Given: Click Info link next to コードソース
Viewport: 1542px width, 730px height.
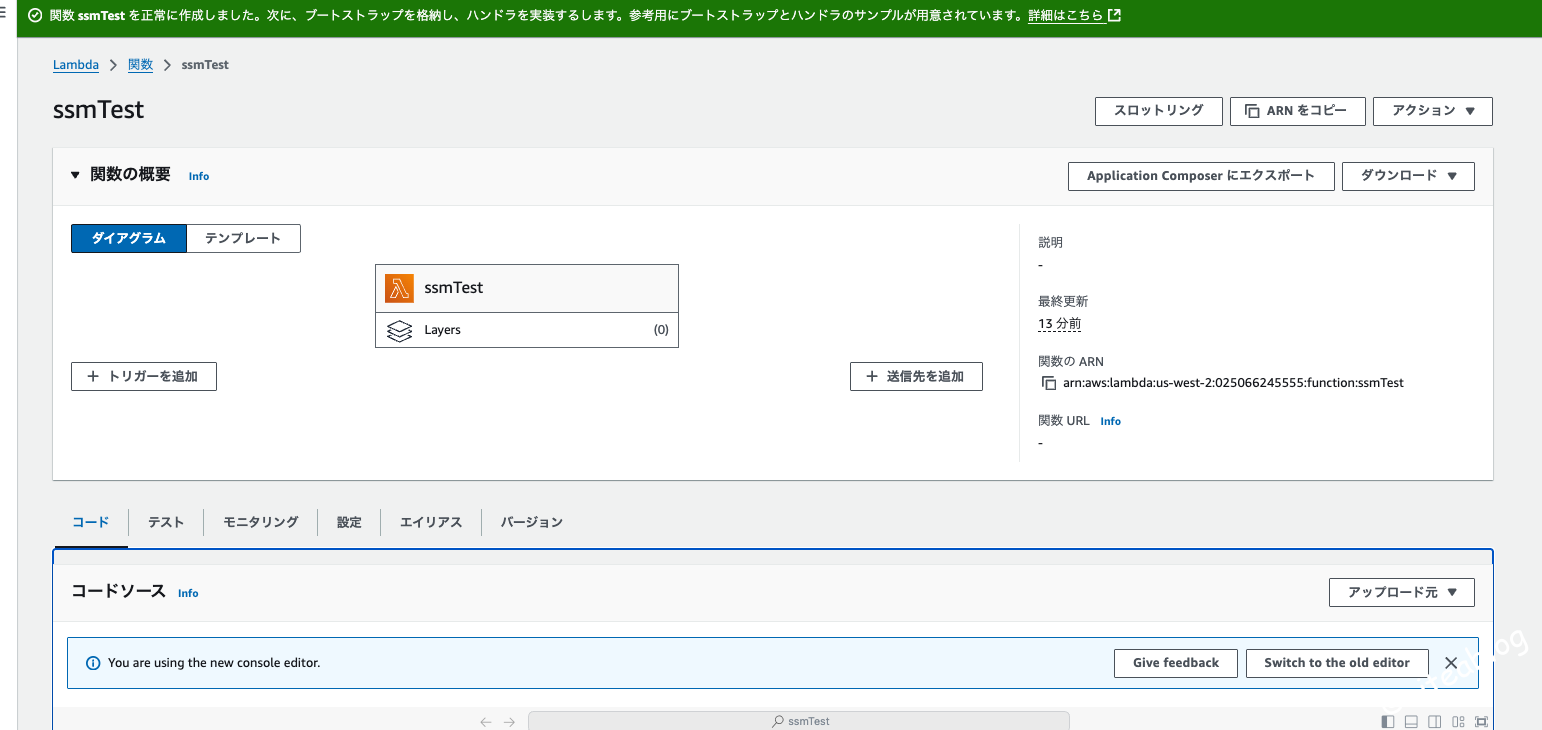Looking at the screenshot, I should point(188,593).
